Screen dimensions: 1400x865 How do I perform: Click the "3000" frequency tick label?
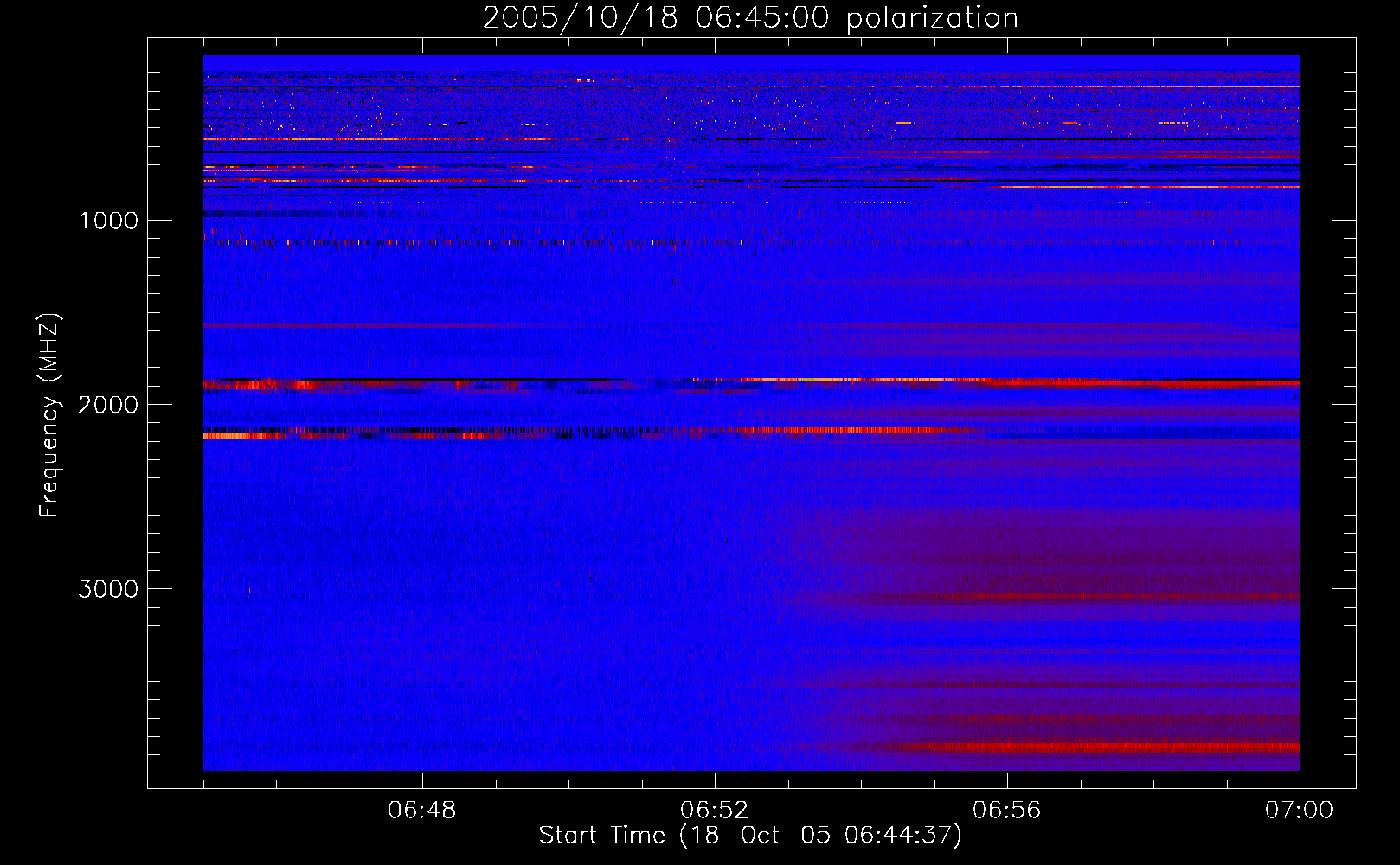(108, 589)
